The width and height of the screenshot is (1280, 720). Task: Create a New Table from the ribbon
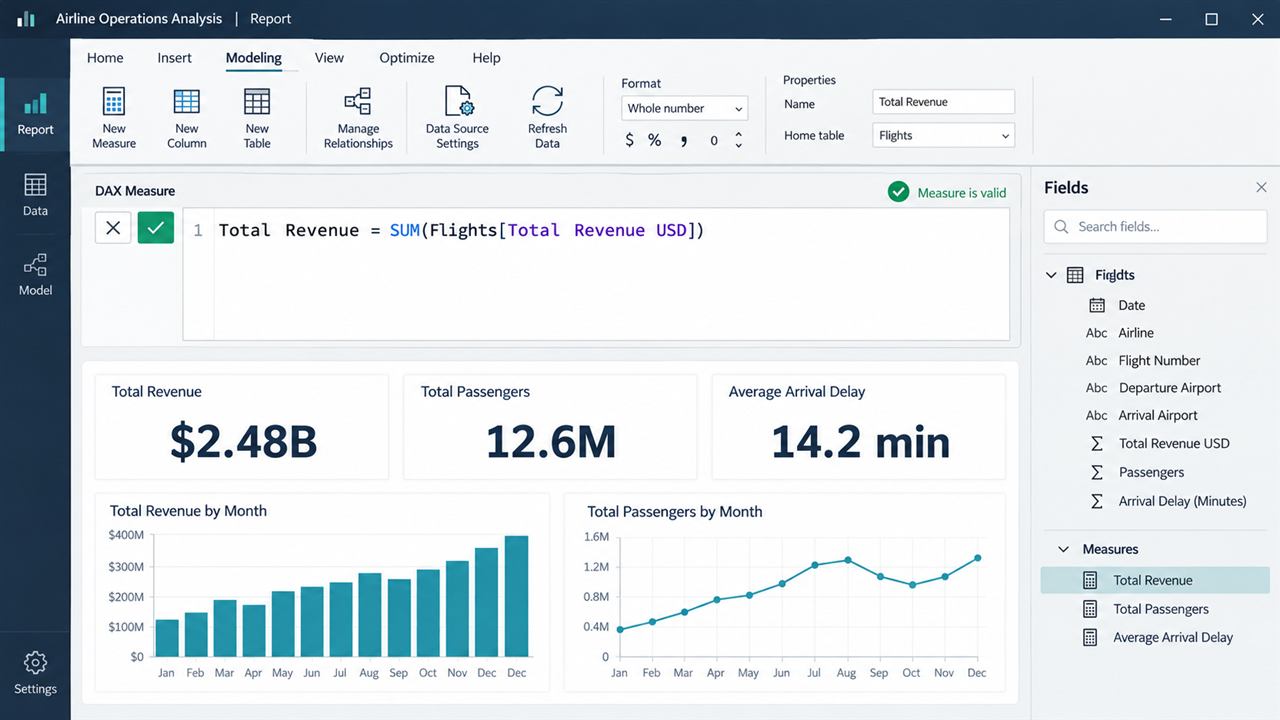[257, 117]
